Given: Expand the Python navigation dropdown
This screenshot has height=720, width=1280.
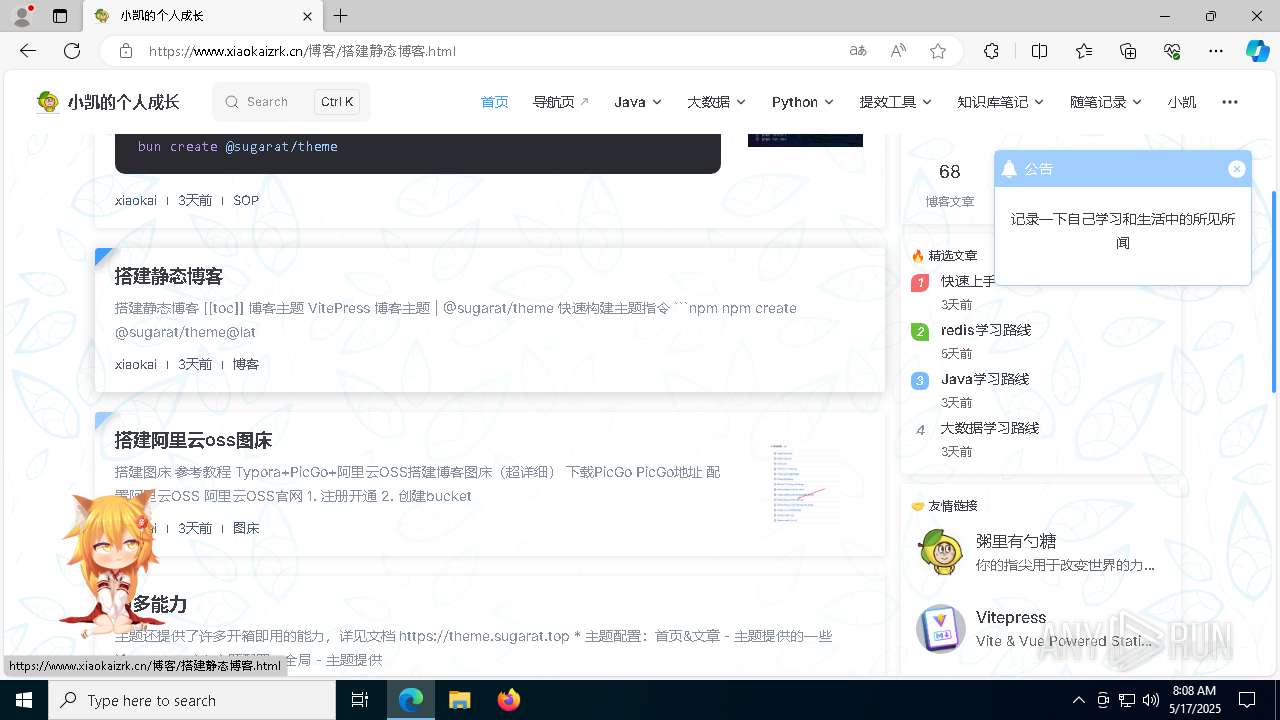Looking at the screenshot, I should pos(803,102).
